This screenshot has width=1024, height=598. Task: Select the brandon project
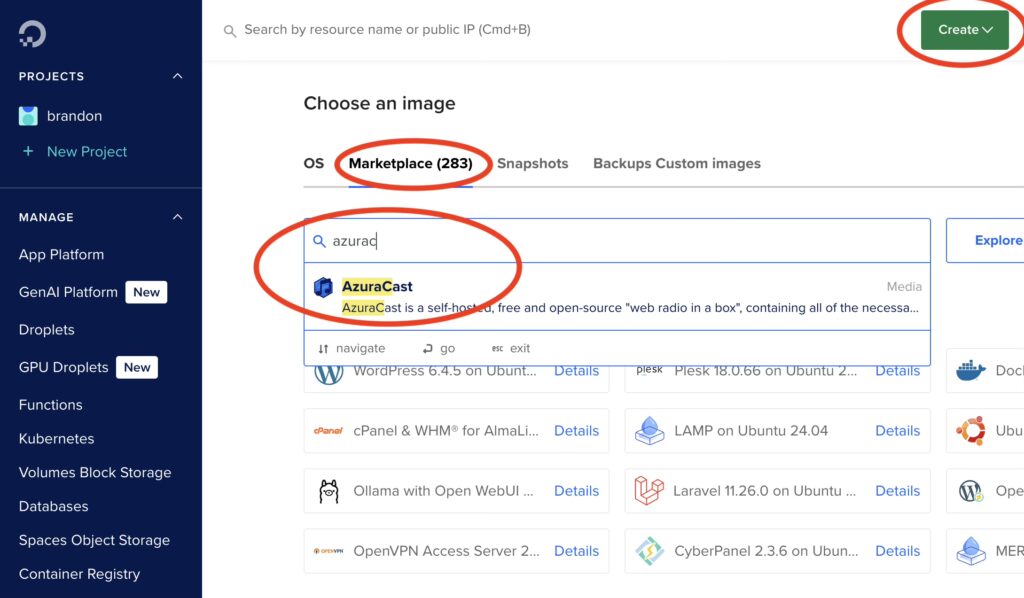tap(74, 116)
